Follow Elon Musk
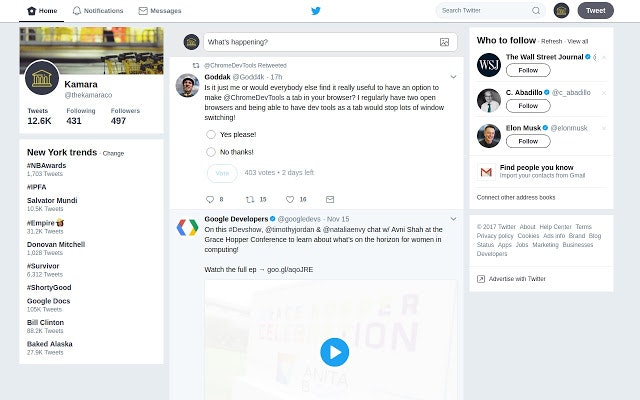Image resolution: width=640 pixels, height=400 pixels. [x=528, y=141]
